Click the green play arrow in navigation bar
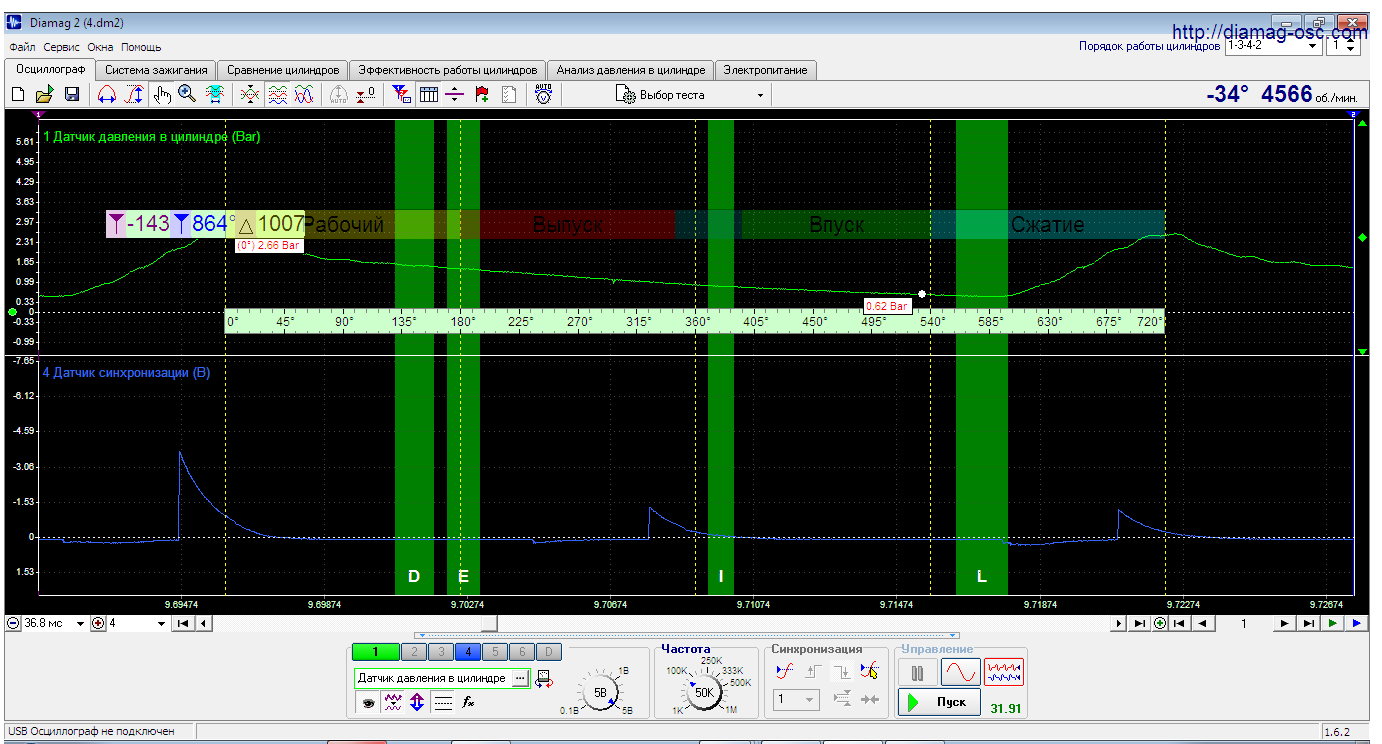This screenshot has height=744, width=1382. 1332,623
